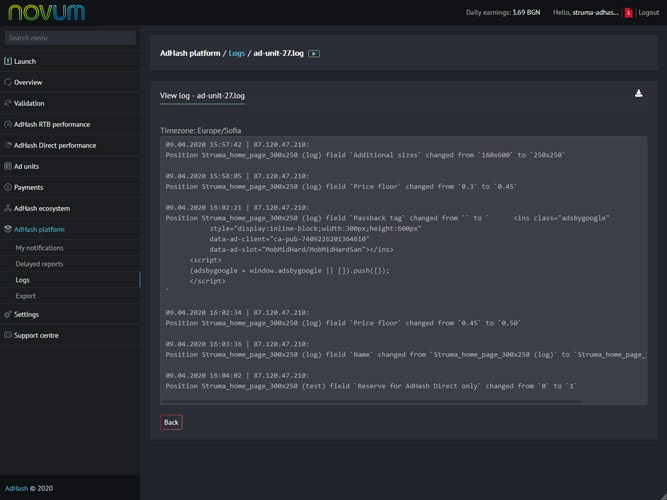Open Support centre in sidebar
This screenshot has height=500, width=667.
click(70, 335)
